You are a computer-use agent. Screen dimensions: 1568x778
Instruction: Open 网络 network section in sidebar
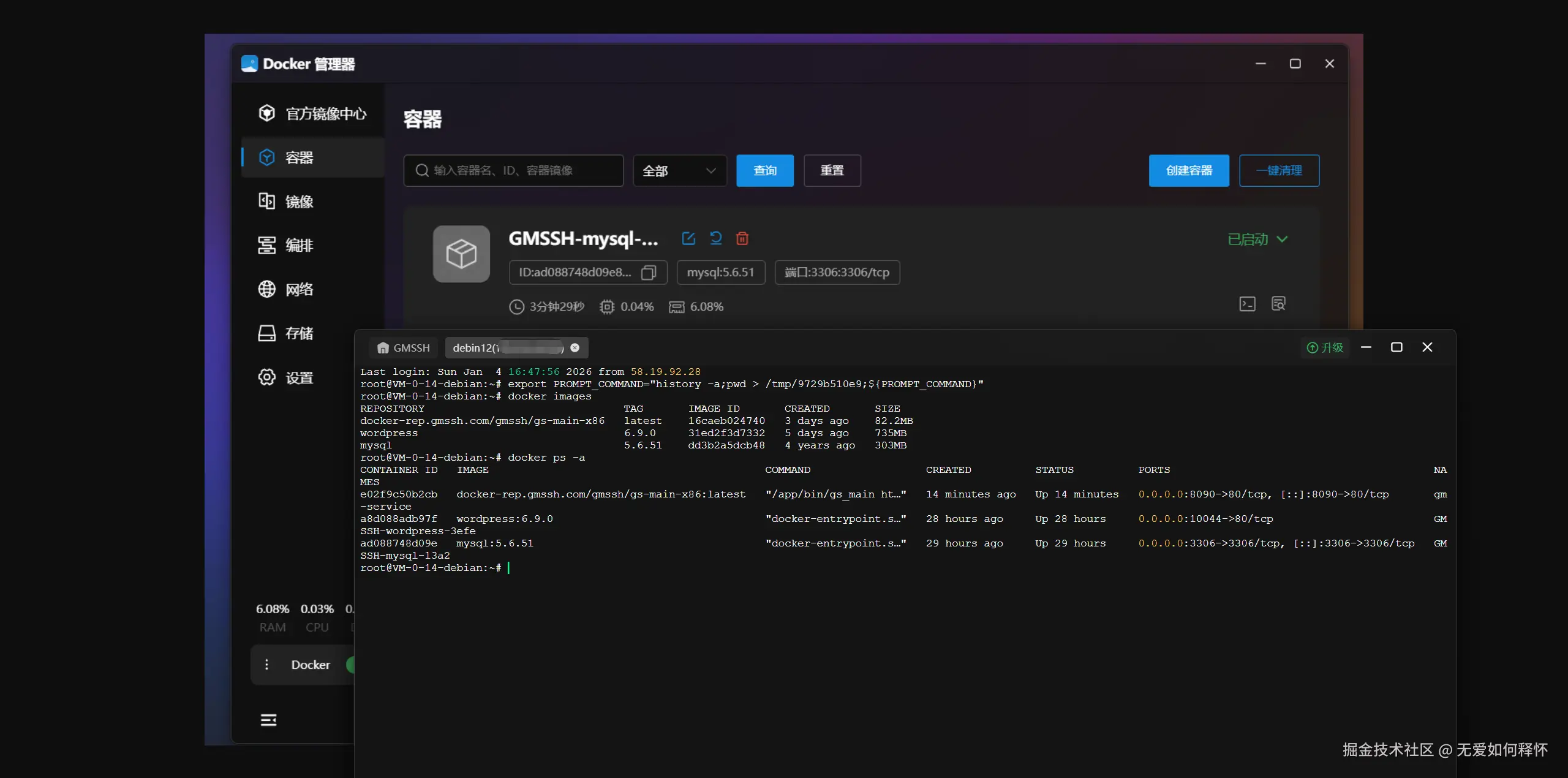(299, 289)
